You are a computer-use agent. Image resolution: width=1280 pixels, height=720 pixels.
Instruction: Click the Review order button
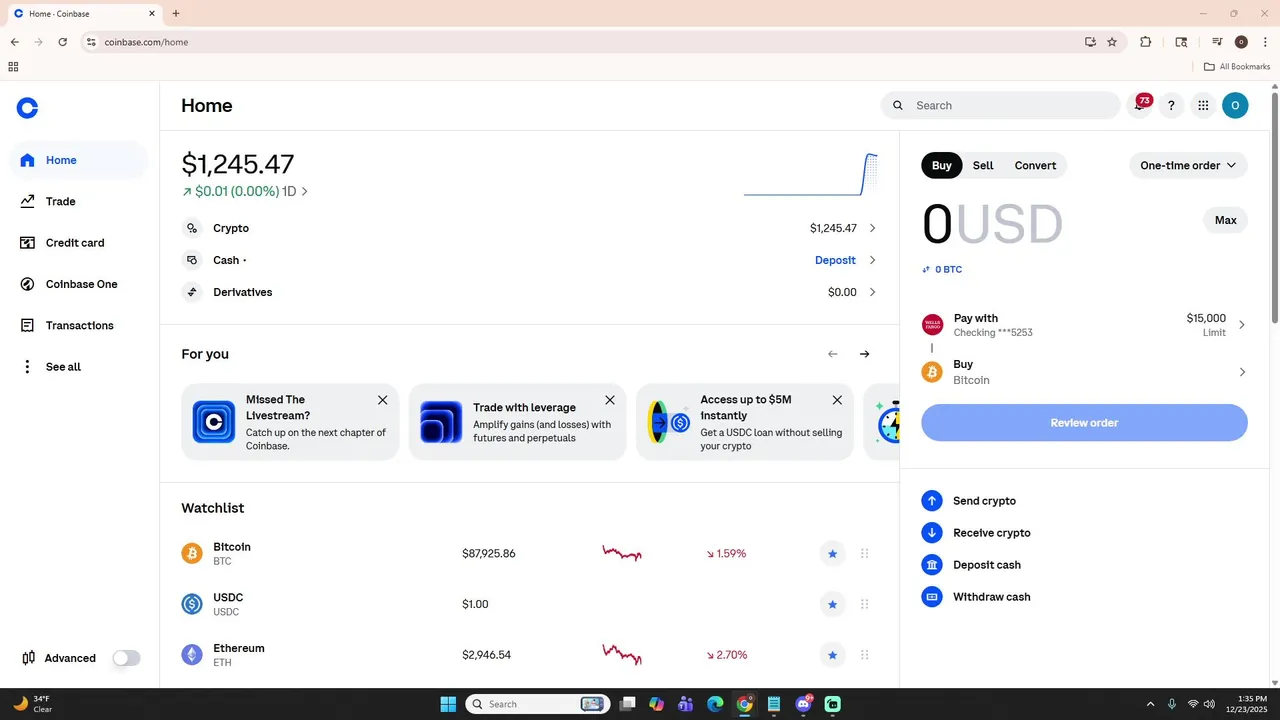click(1084, 423)
